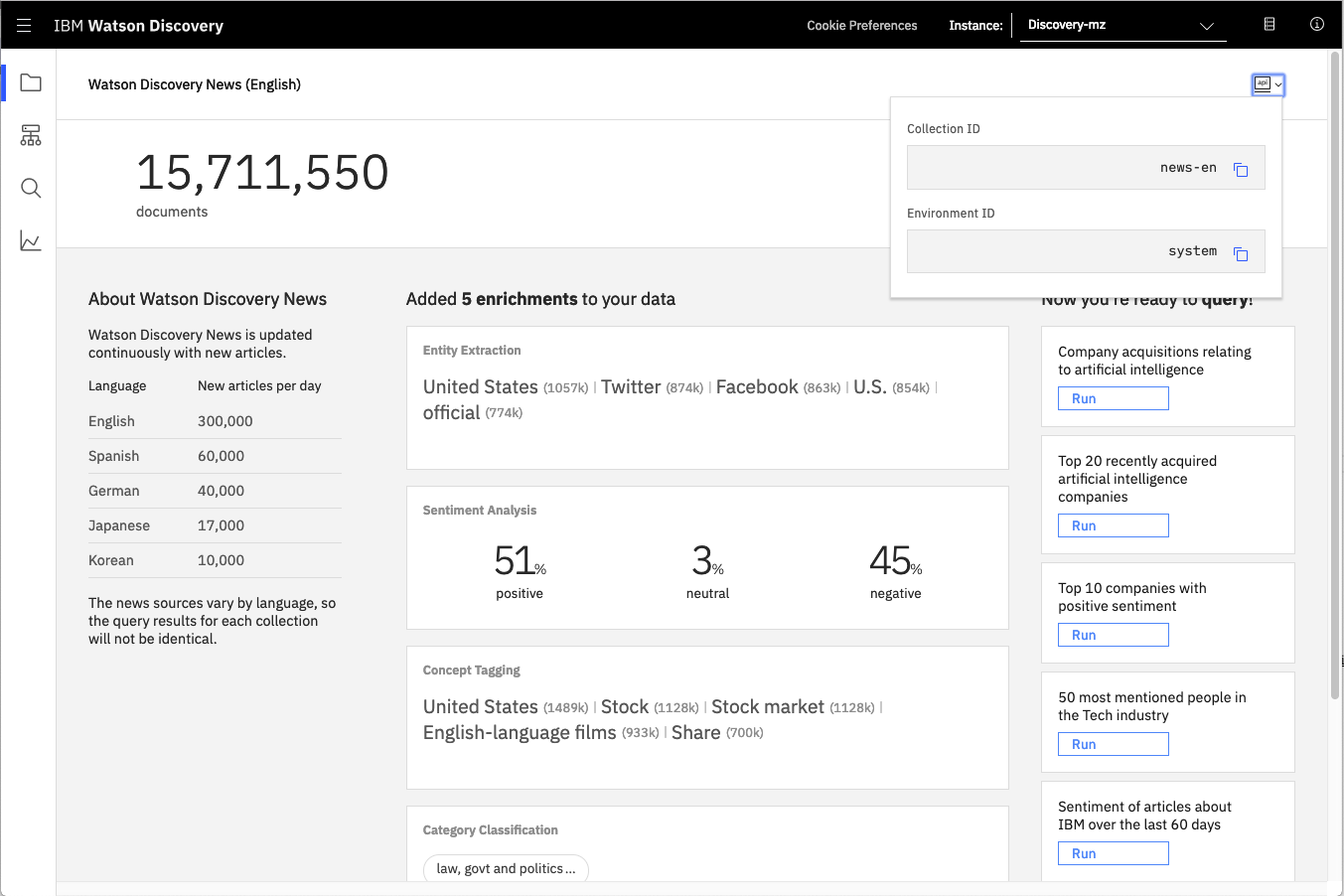This screenshot has height=896, width=1344.
Task: Copy the Environment ID system
Action: (x=1241, y=253)
